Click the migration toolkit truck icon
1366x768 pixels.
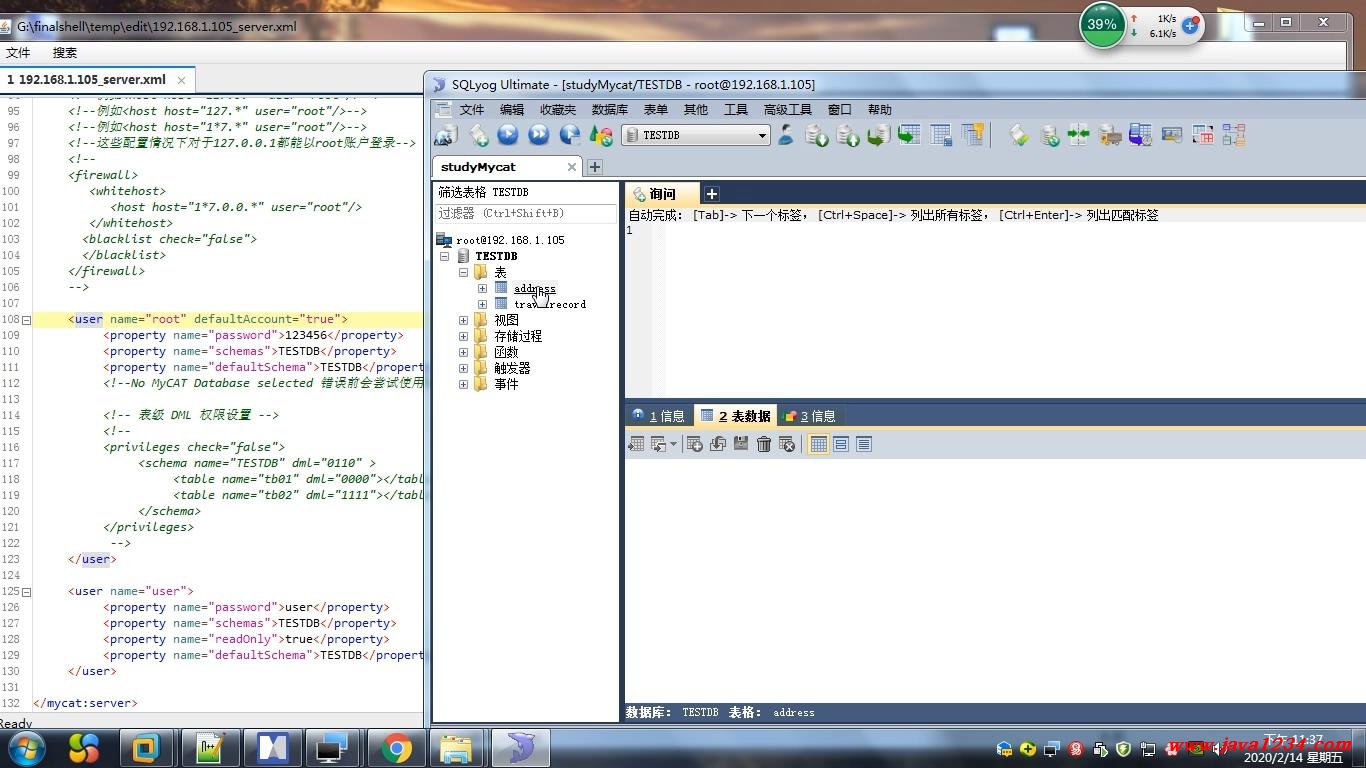tap(1110, 135)
